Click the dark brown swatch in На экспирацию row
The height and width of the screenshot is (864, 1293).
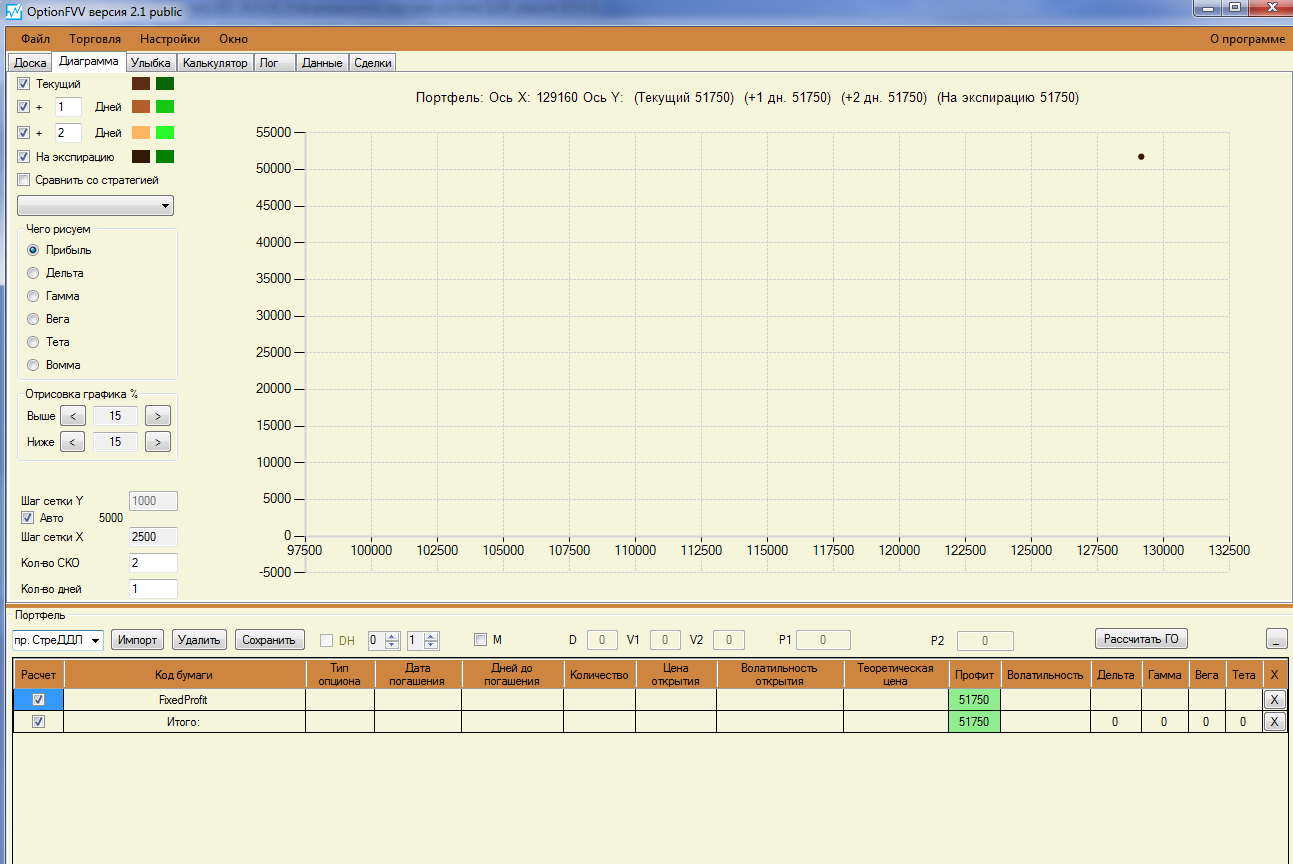pos(141,157)
